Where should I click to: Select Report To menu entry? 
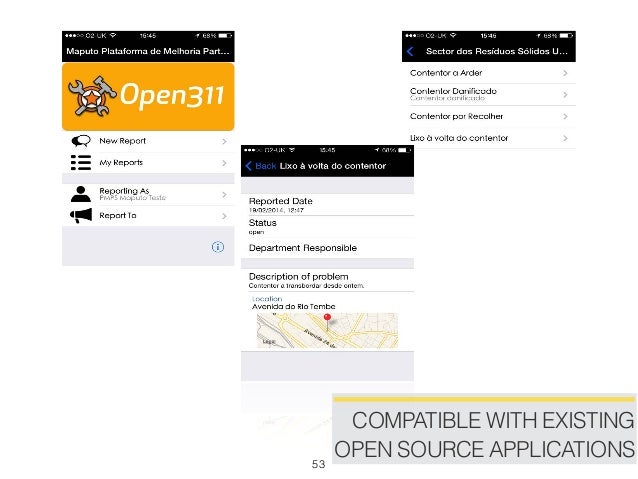(148, 216)
